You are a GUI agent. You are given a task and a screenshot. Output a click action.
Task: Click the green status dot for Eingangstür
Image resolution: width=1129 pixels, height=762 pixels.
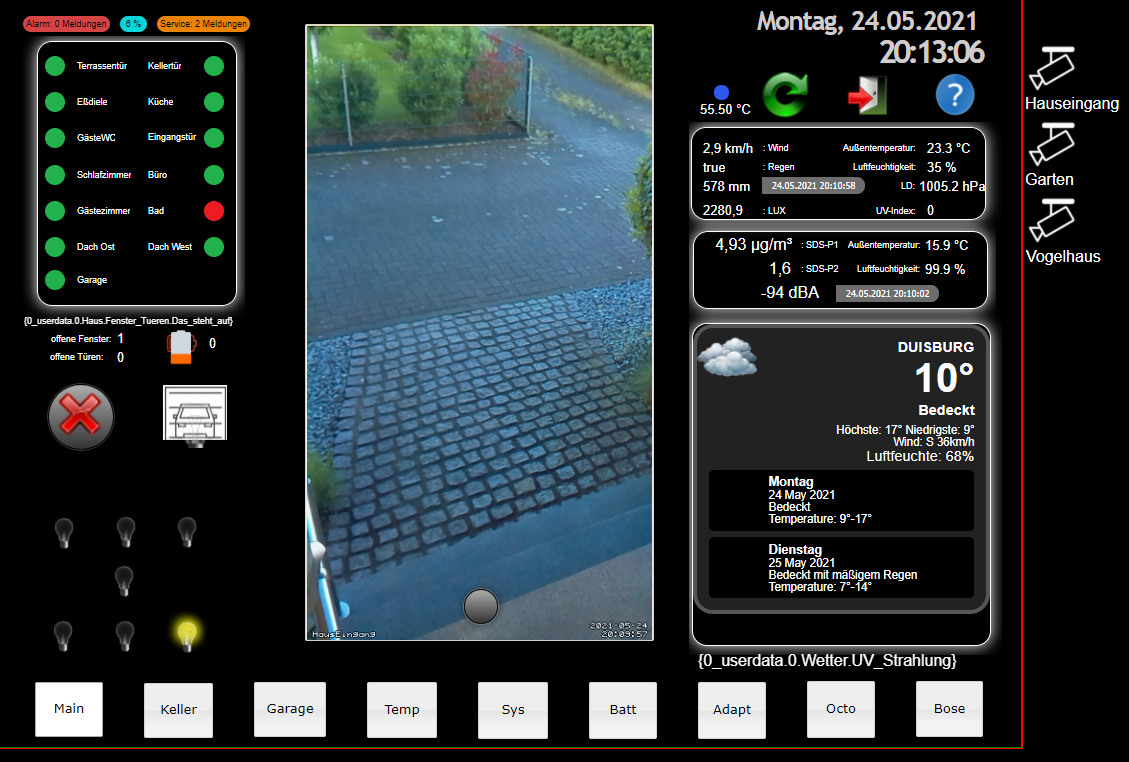click(214, 138)
